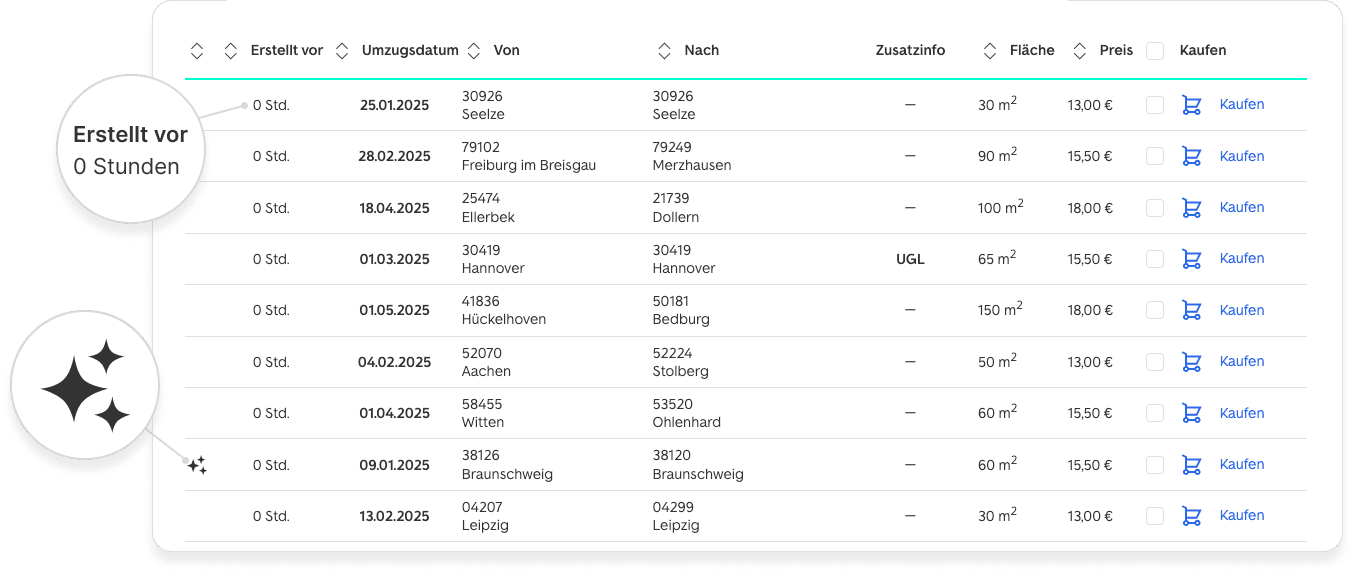The width and height of the screenshot is (1353, 572).
Task: Click the cart icon for Hückelhoven row
Action: click(1191, 310)
